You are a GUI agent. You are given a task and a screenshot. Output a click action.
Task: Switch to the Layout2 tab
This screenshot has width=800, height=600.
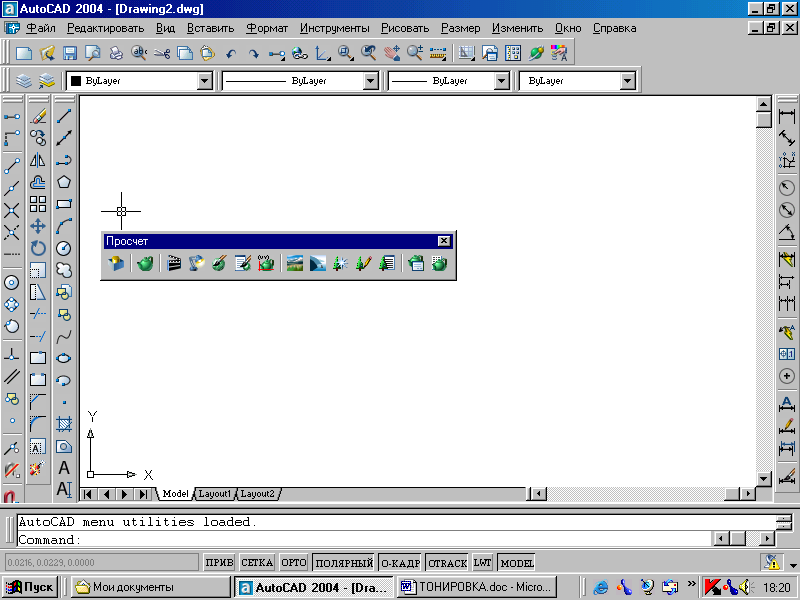[258, 494]
